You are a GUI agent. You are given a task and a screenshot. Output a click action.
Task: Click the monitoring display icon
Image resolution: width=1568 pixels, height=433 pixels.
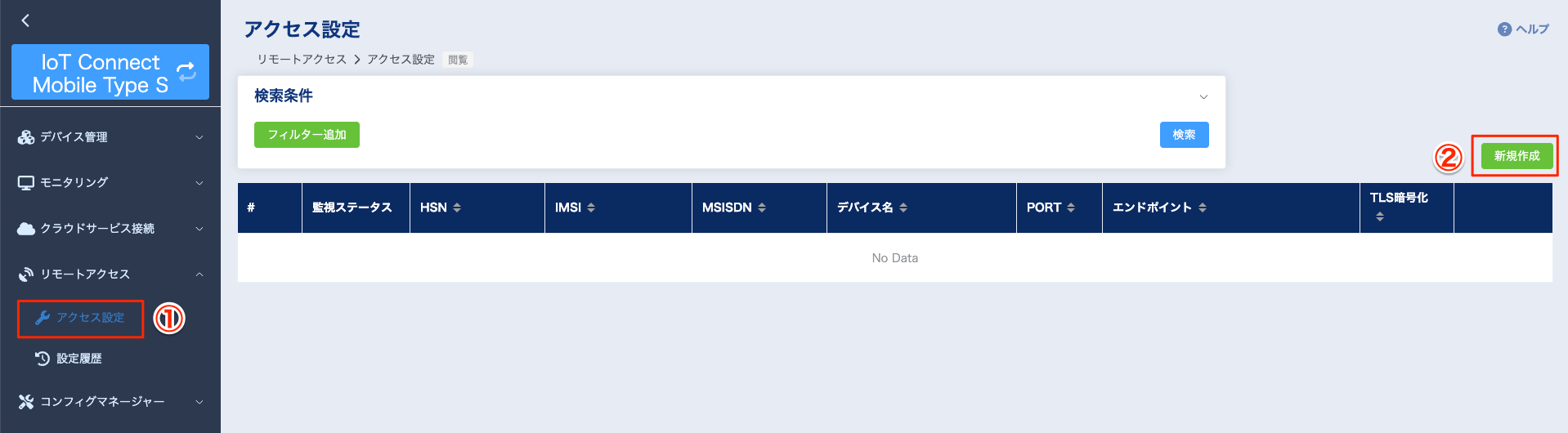(26, 183)
